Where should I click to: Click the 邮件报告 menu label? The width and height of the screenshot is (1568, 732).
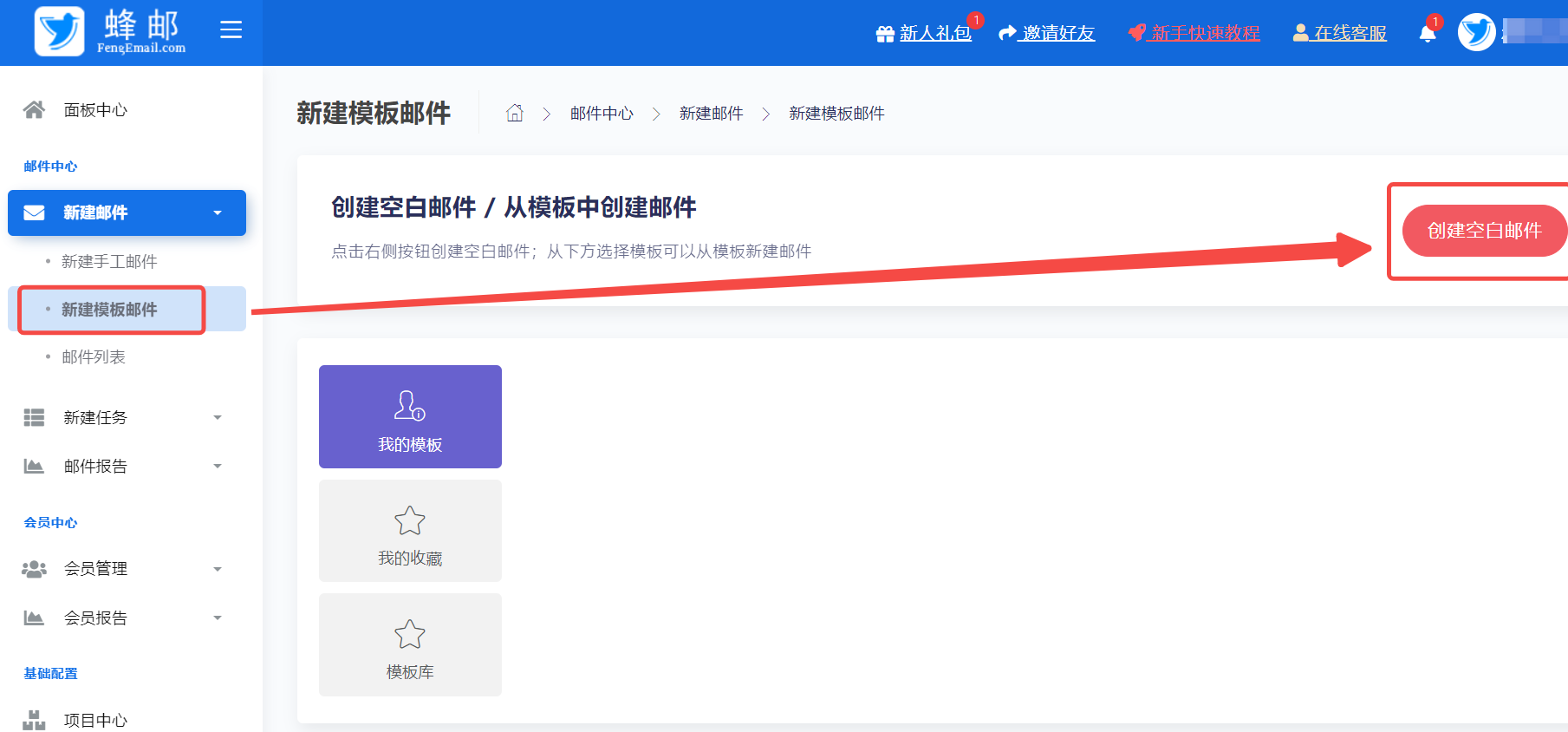95,466
